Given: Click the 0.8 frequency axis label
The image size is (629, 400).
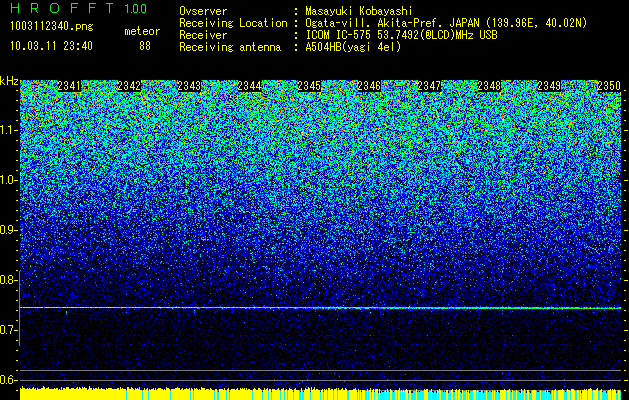Looking at the screenshot, I should (9, 280).
